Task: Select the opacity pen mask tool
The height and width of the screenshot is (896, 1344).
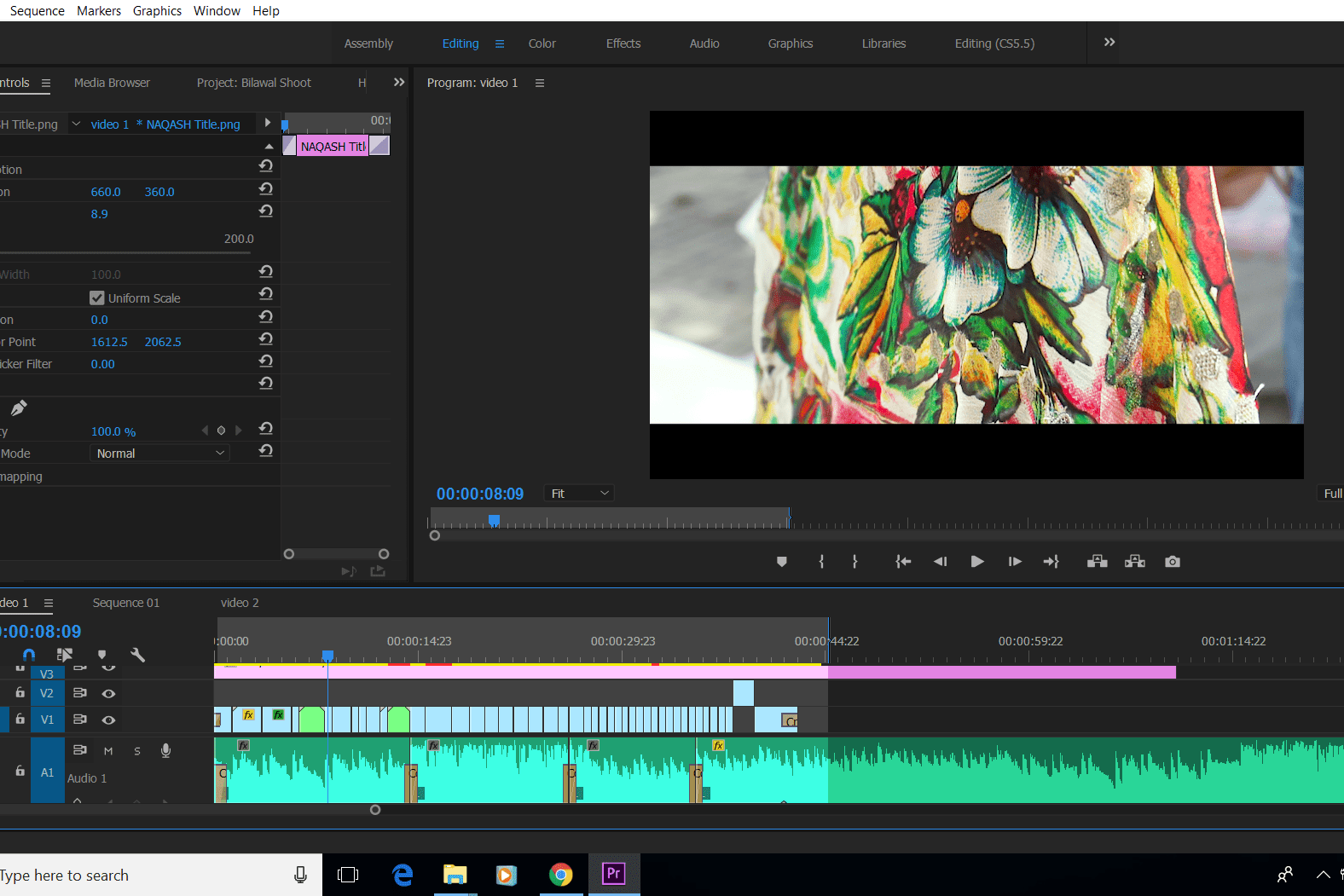Action: [x=19, y=408]
